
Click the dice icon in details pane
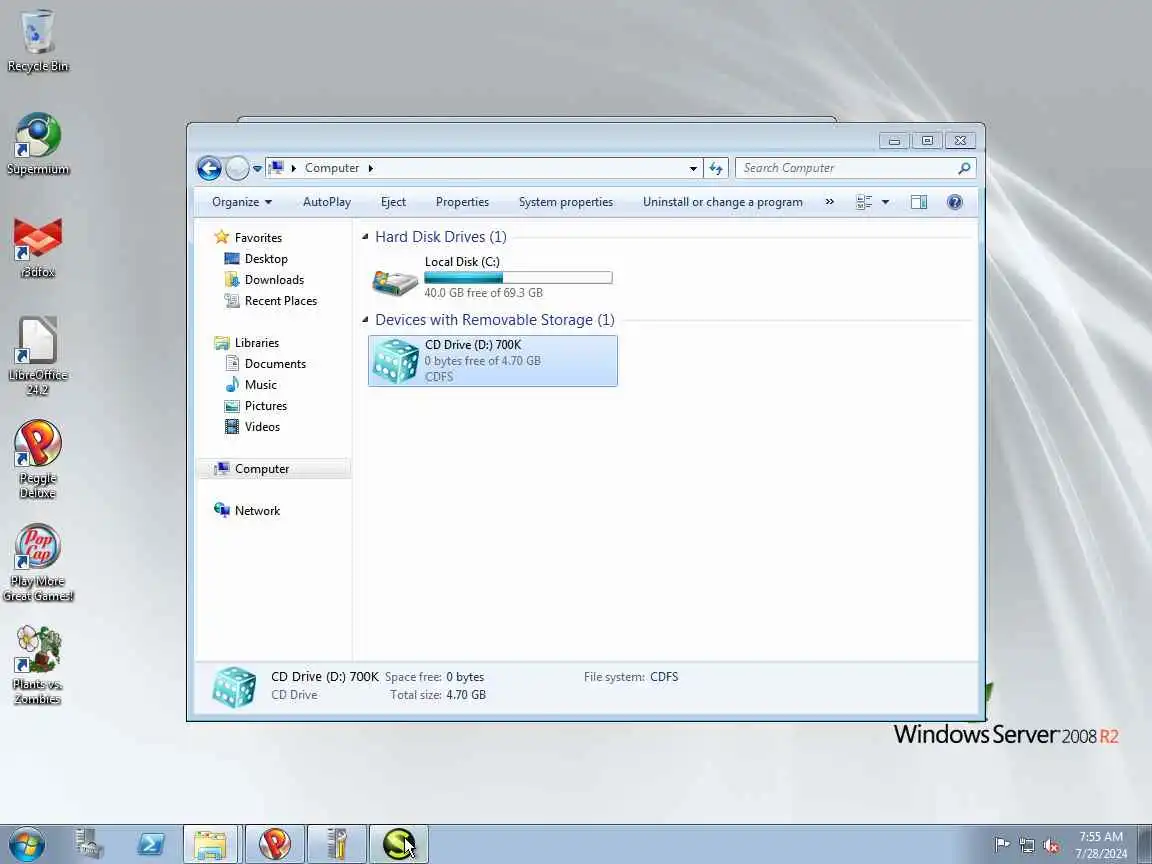[x=234, y=687]
